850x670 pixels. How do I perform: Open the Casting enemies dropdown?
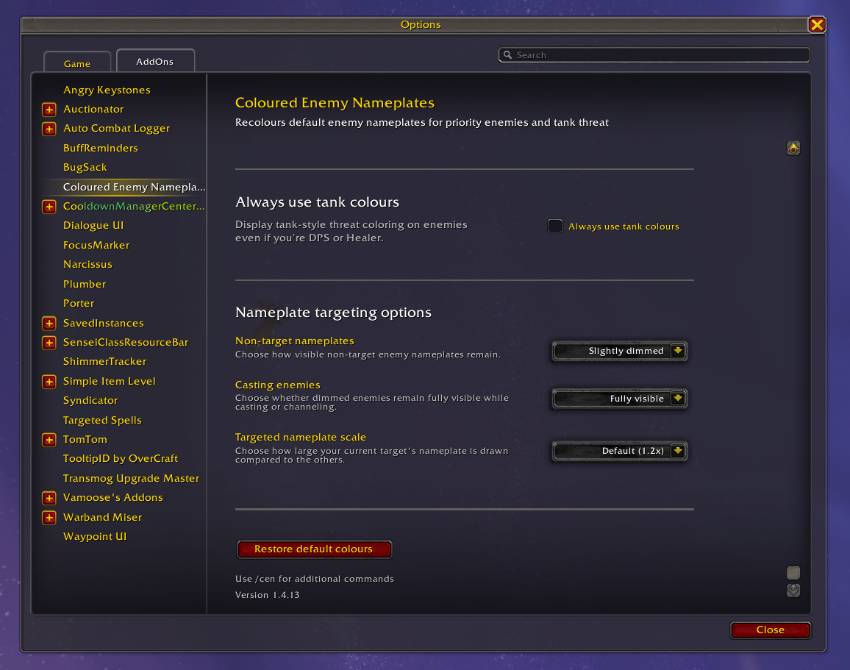[x=620, y=398]
